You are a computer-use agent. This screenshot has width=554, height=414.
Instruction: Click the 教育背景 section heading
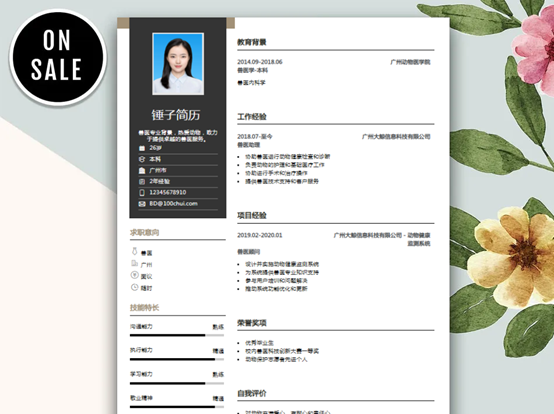(252, 42)
